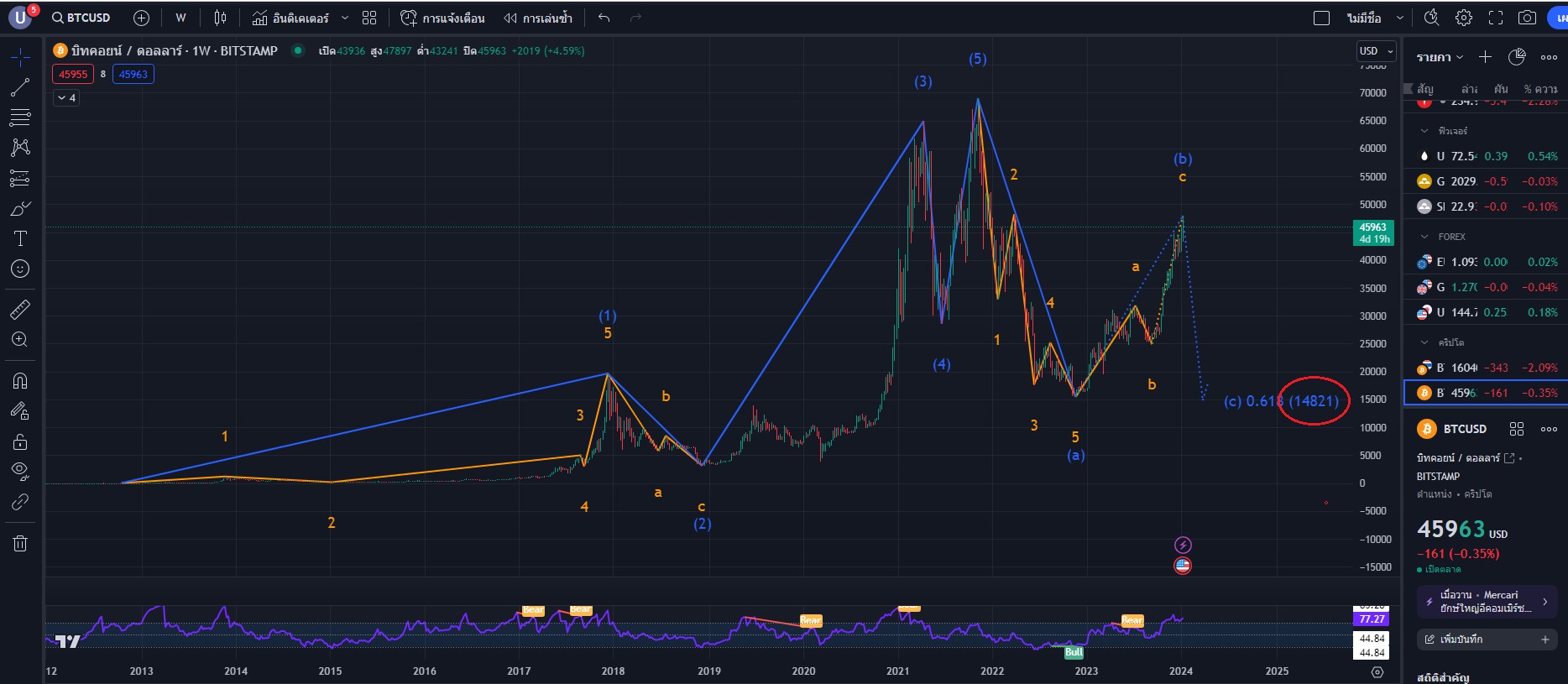This screenshot has height=684, width=1568.
Task: Select the crosshair cursor tool
Action: 20,57
